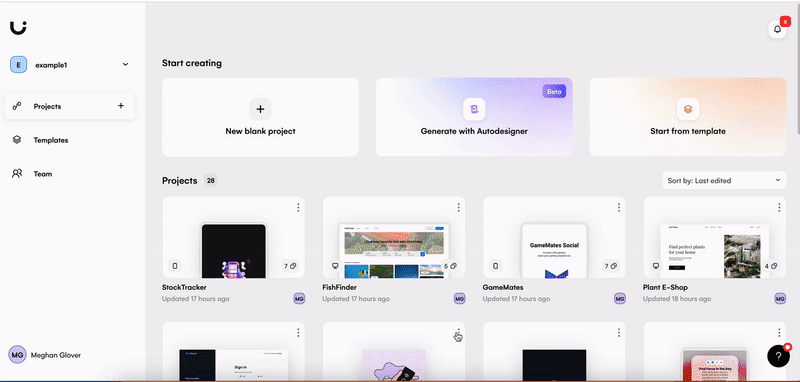Open the help question mark button
800x382 pixels.
tap(778, 356)
